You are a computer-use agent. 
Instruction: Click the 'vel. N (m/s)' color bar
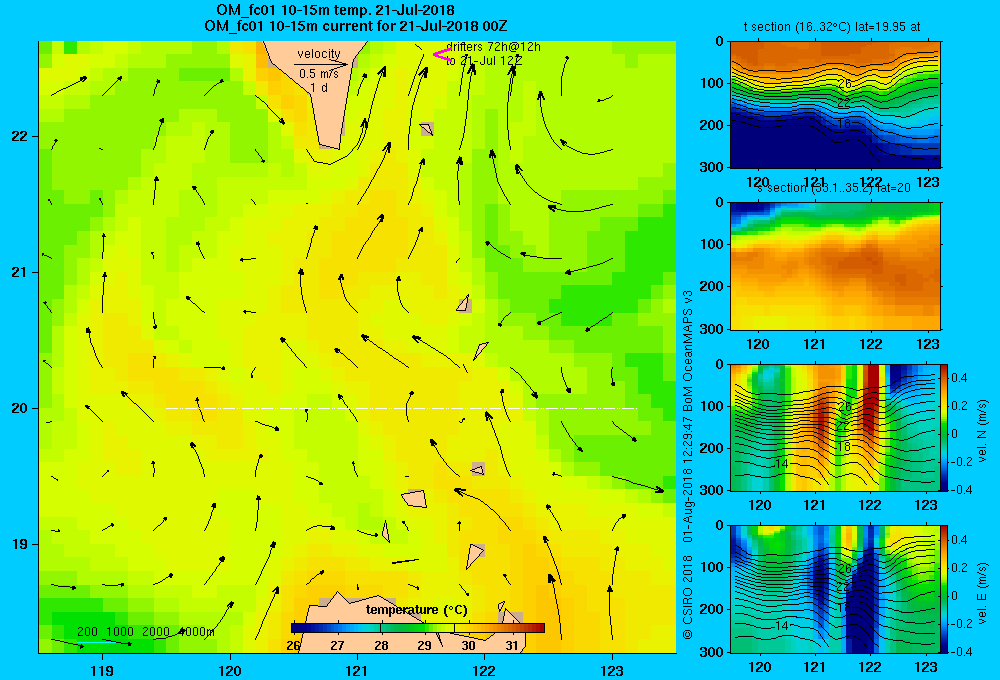(x=945, y=427)
